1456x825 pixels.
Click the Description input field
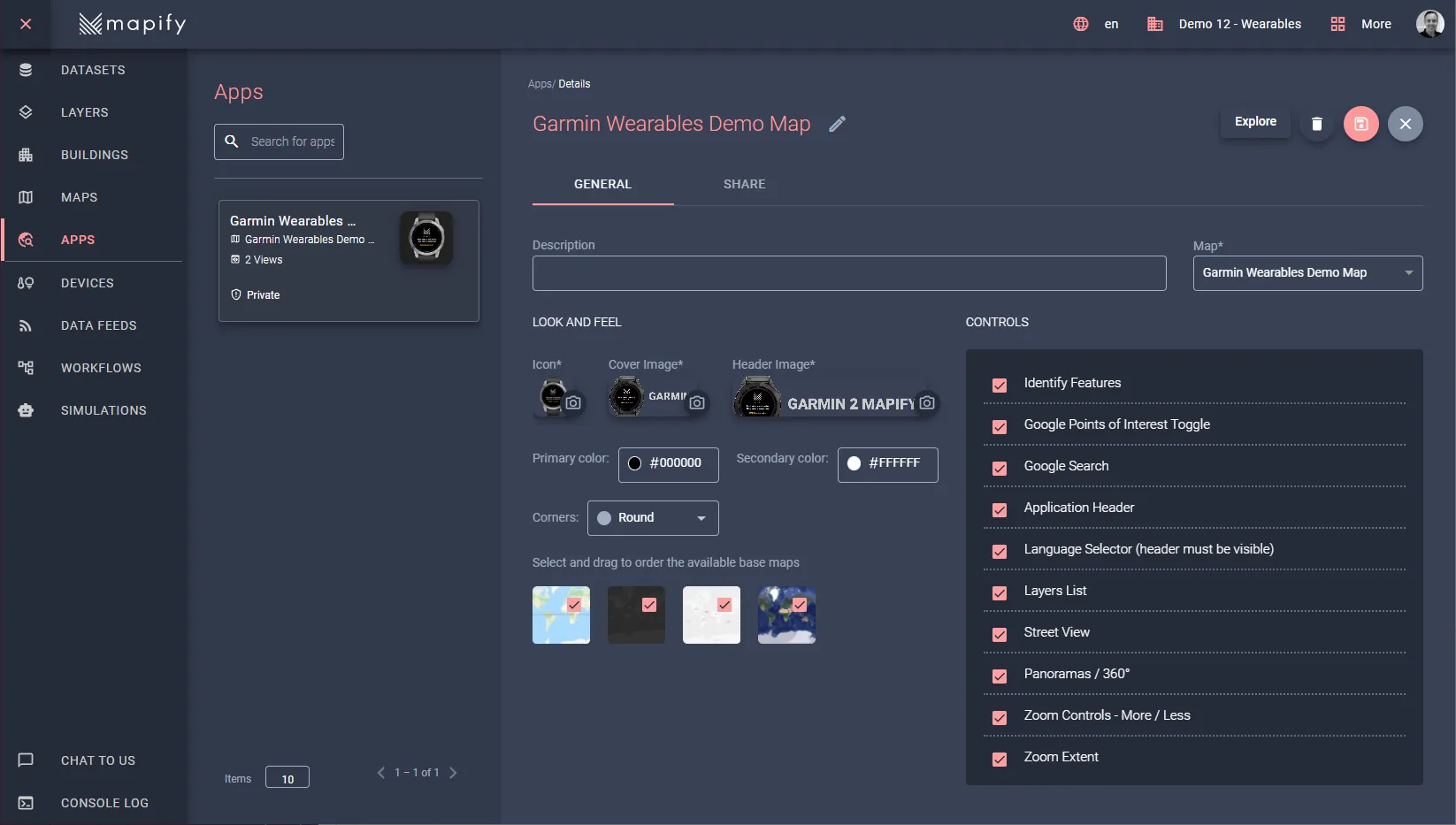click(849, 273)
